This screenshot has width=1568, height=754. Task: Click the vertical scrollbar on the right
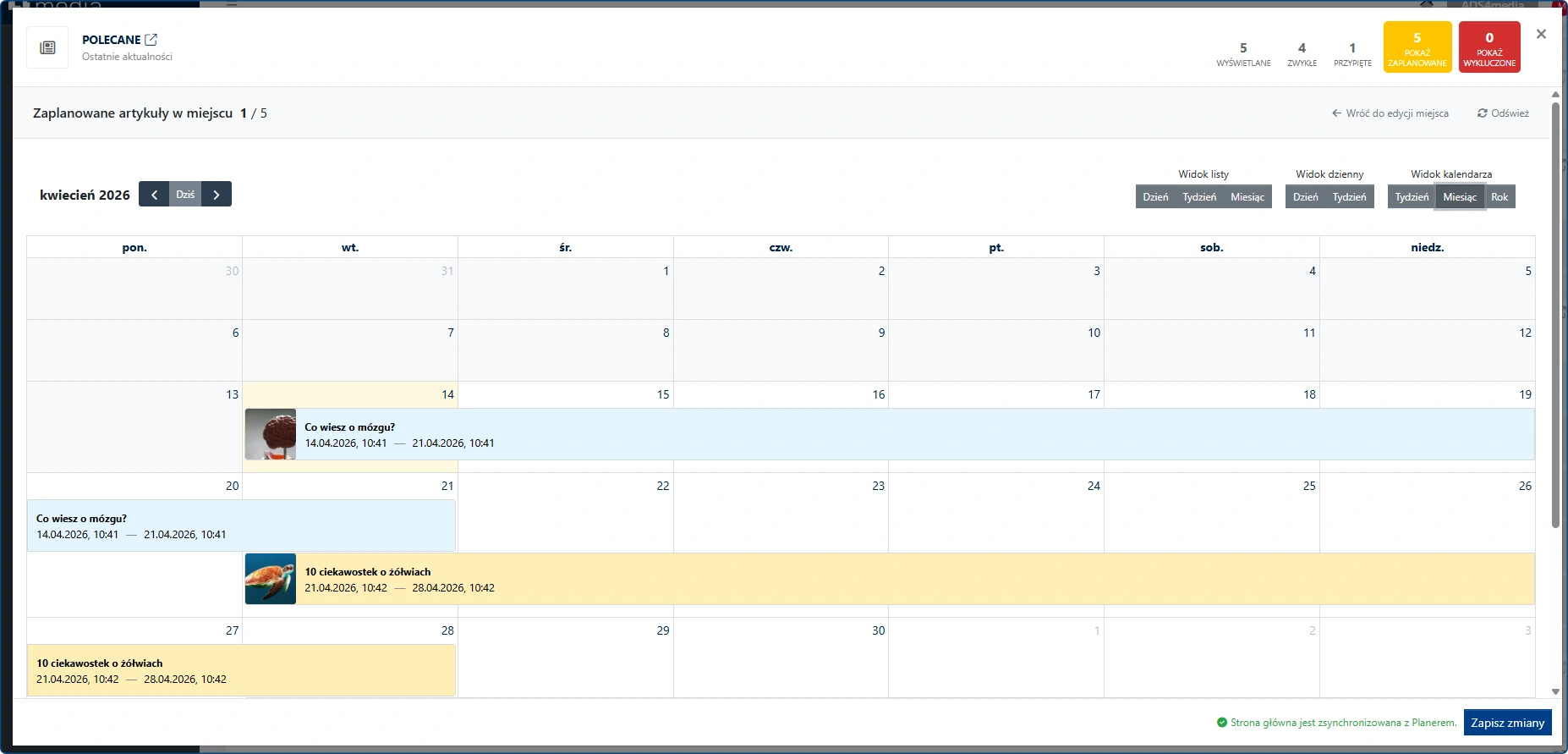[1555, 313]
